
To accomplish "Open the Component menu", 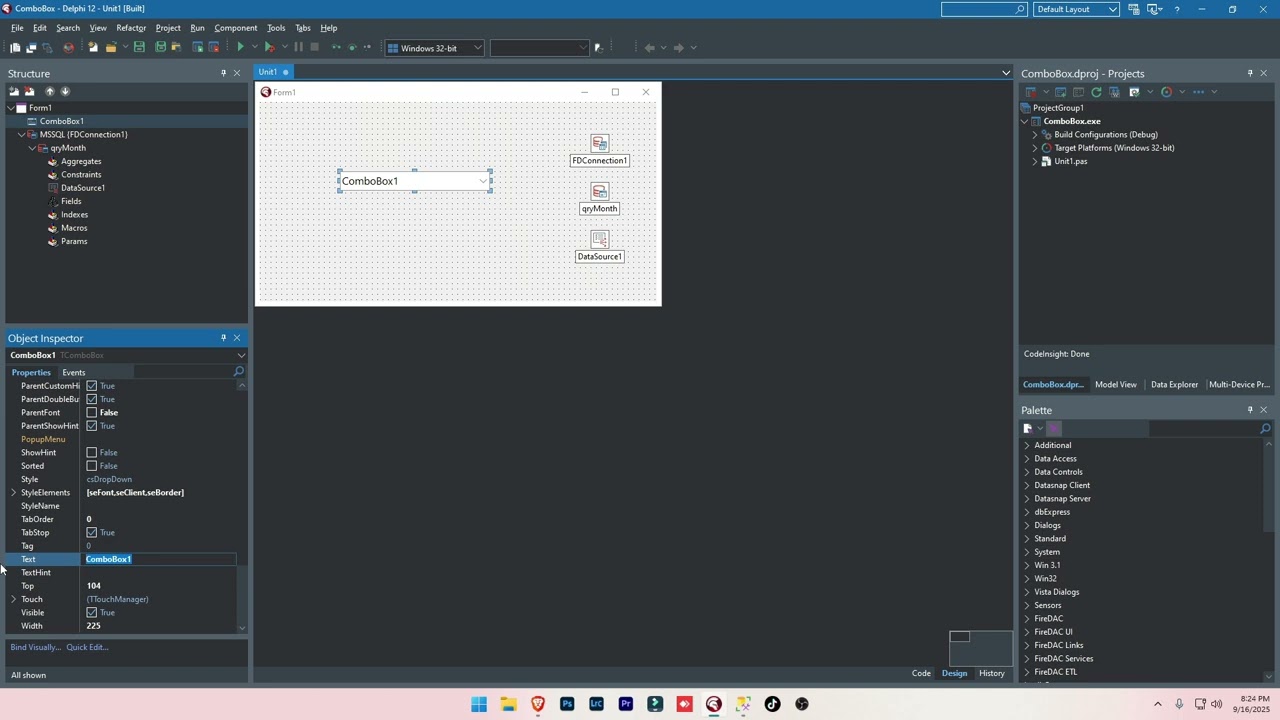I will click(235, 28).
